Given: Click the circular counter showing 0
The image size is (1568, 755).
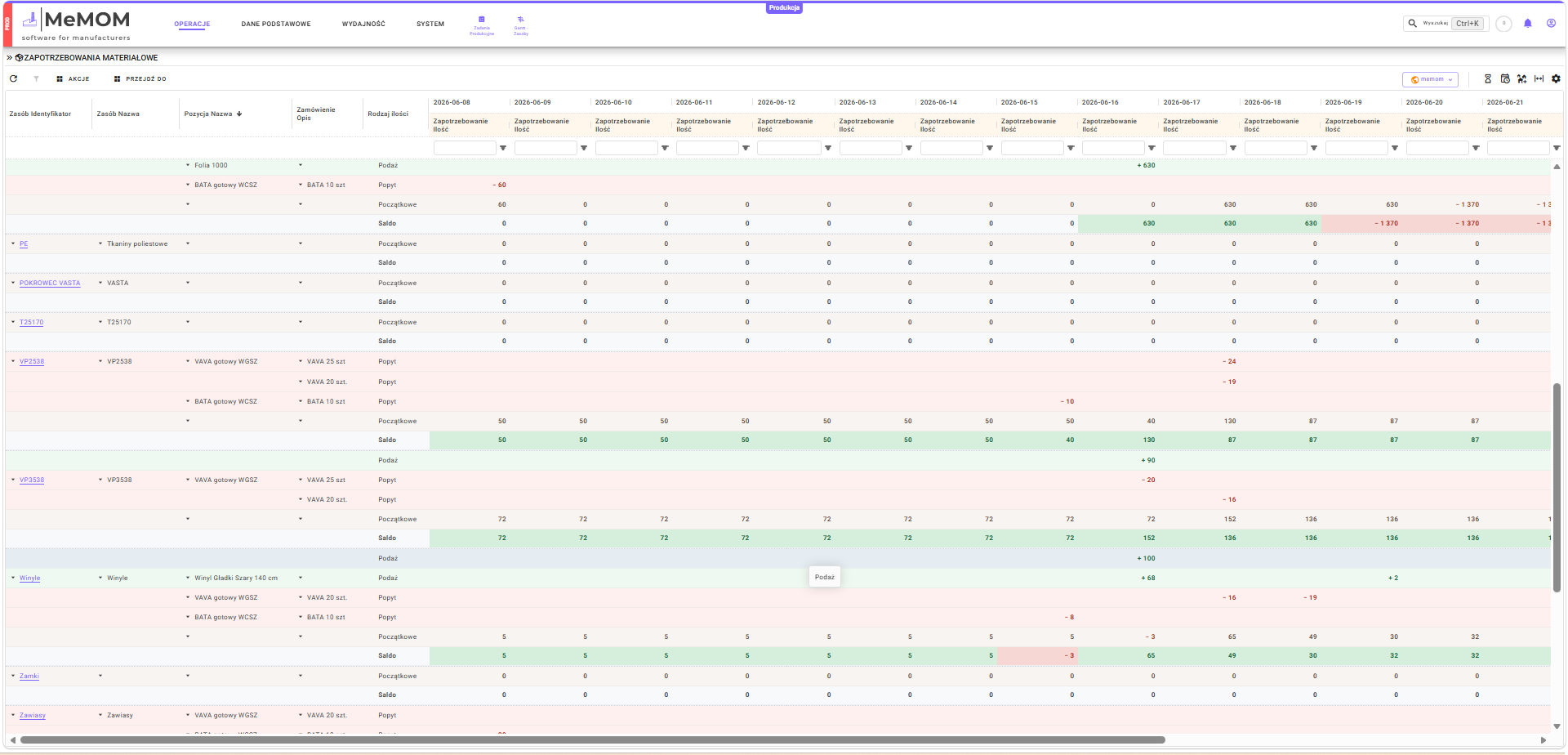Looking at the screenshot, I should pyautogui.click(x=1503, y=24).
